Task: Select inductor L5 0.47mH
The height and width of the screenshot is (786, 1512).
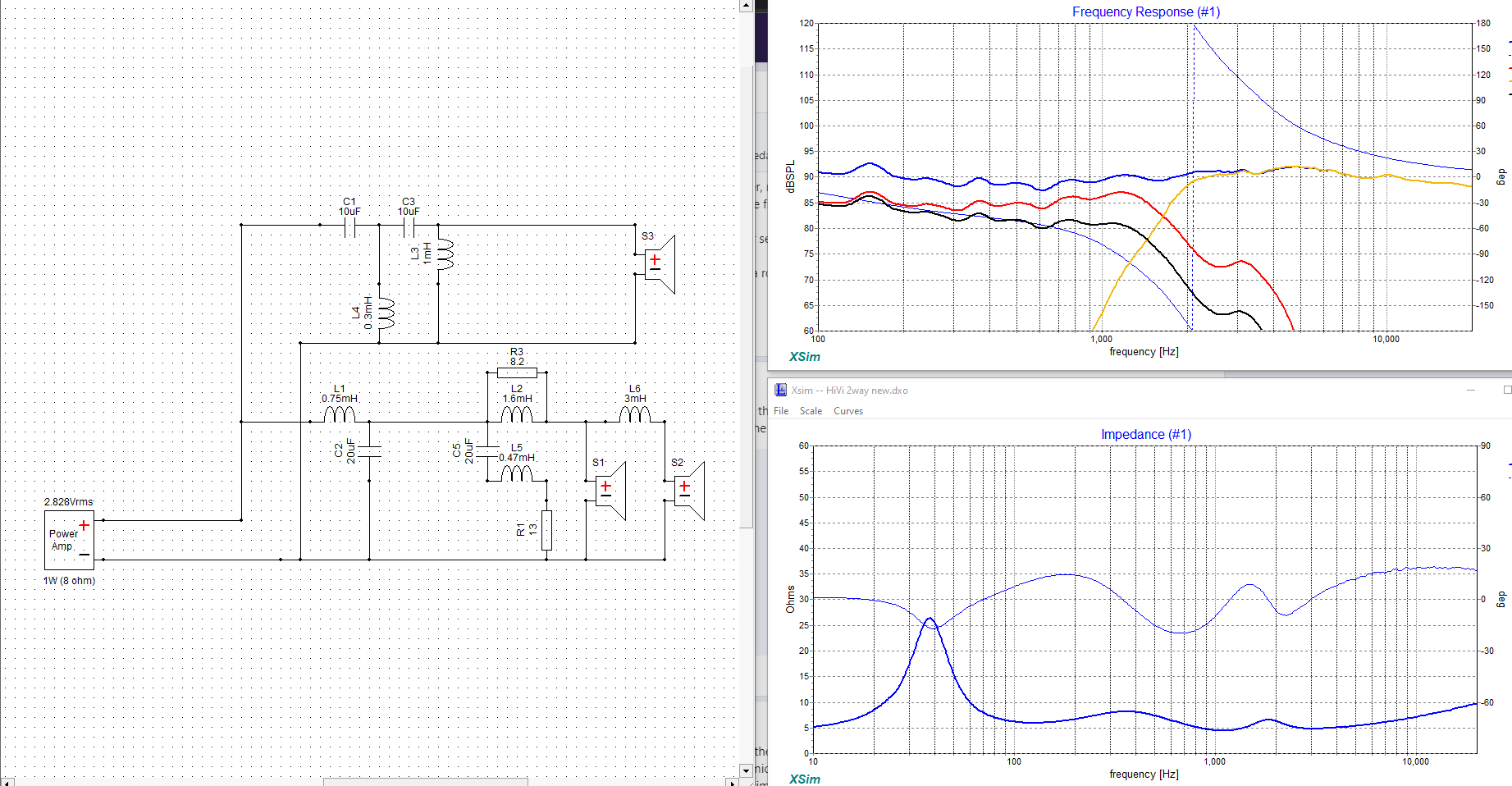Action: [517, 473]
